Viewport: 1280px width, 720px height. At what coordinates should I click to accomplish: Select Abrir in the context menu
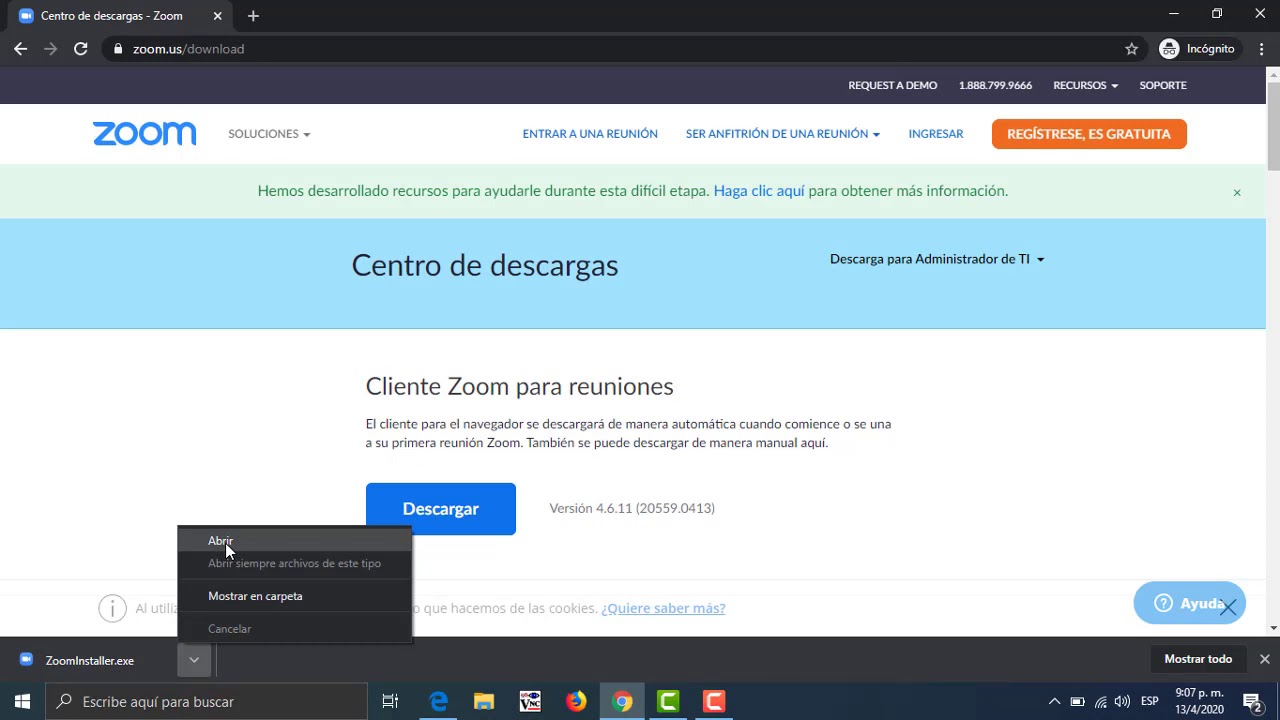pyautogui.click(x=294, y=541)
